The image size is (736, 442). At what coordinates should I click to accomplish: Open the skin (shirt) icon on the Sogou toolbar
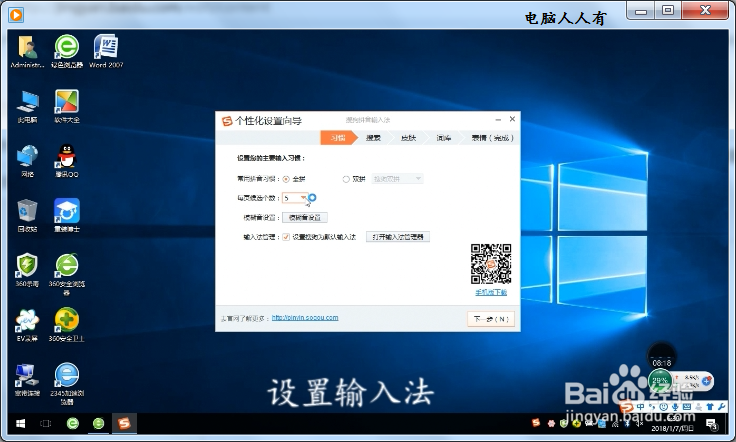tap(710, 406)
